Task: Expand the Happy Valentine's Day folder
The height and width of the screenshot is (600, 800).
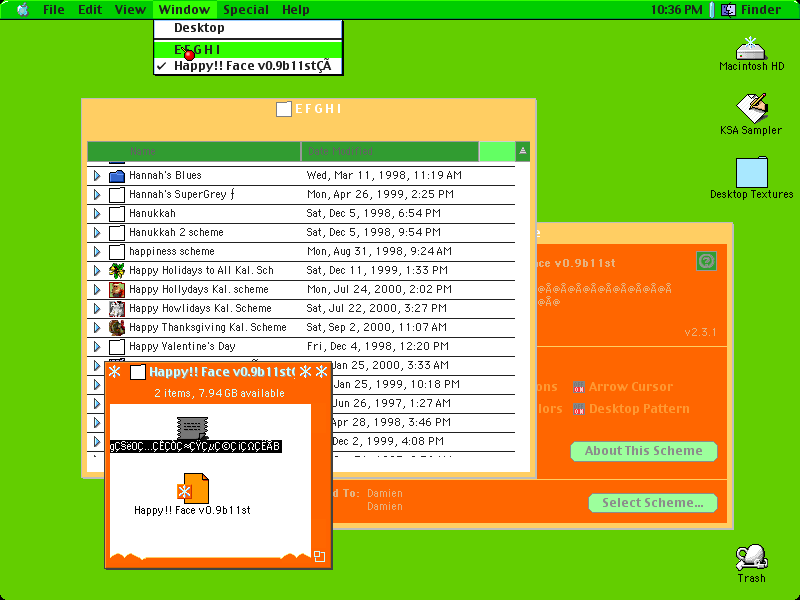Action: (x=97, y=347)
